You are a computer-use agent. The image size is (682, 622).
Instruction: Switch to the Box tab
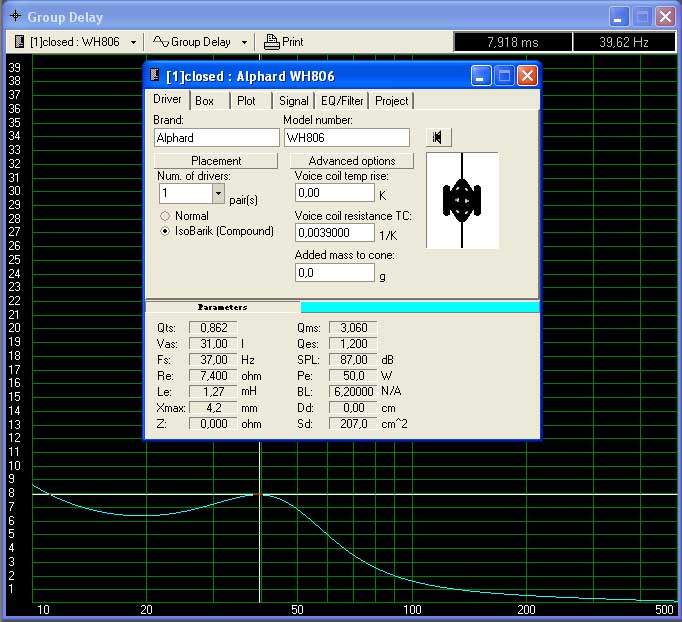coord(204,101)
